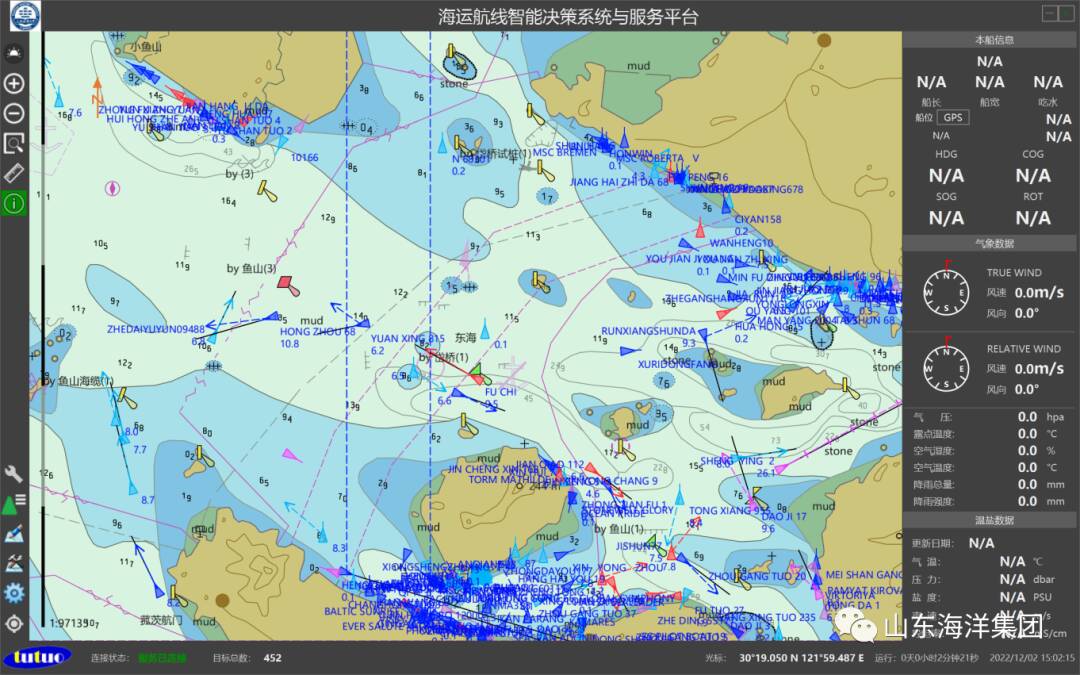Toggle the green info query button
The width and height of the screenshot is (1080, 675).
pyautogui.click(x=14, y=203)
